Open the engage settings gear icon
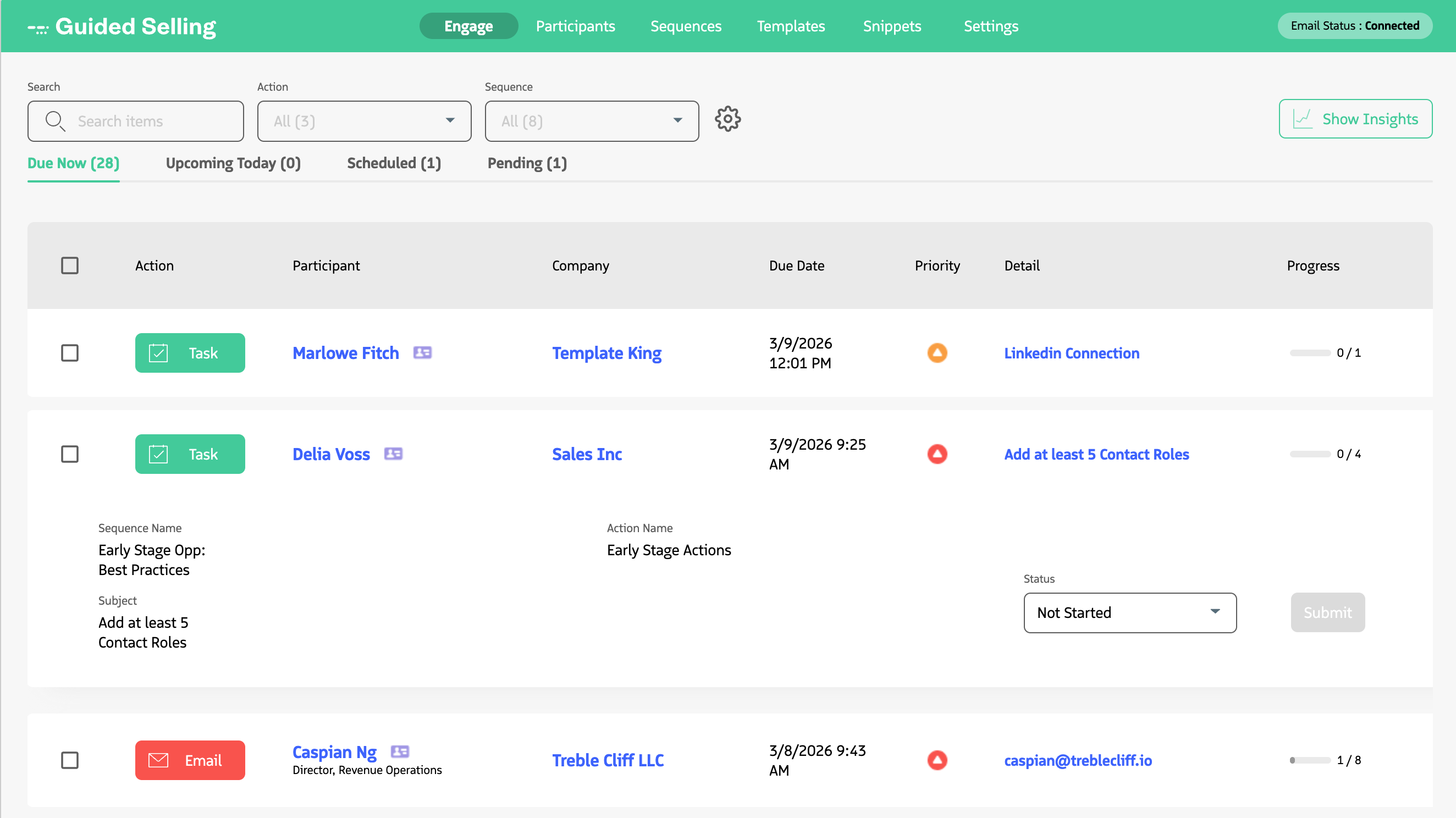 pyautogui.click(x=728, y=119)
